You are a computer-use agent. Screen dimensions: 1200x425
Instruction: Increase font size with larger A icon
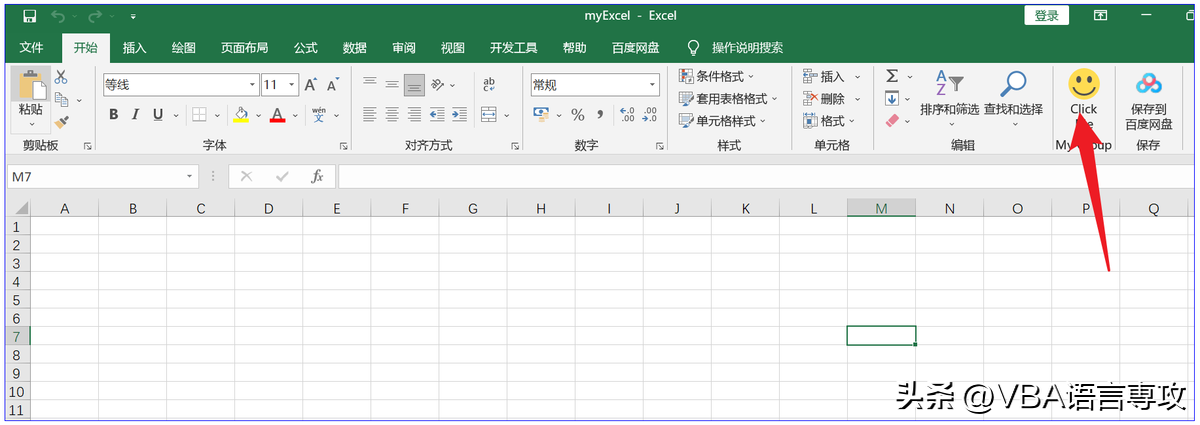pos(311,85)
